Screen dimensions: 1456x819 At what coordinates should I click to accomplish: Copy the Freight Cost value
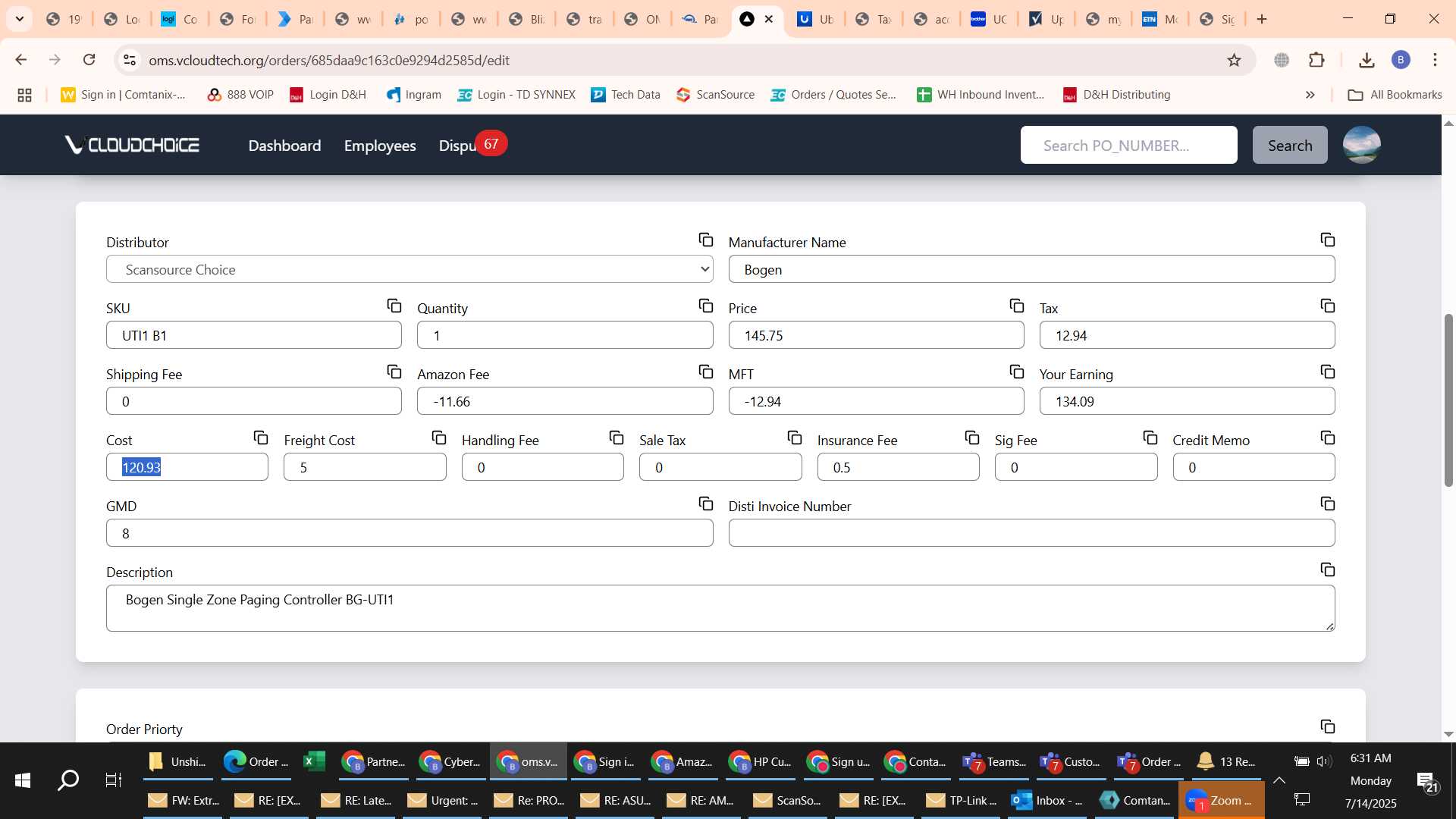[x=439, y=438]
